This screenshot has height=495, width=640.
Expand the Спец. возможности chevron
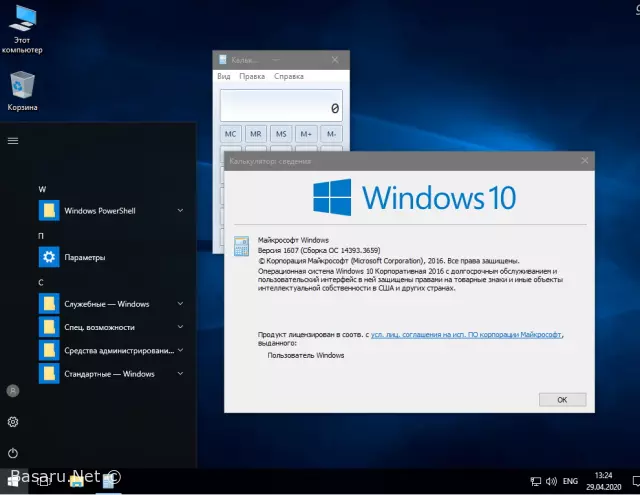(x=180, y=327)
